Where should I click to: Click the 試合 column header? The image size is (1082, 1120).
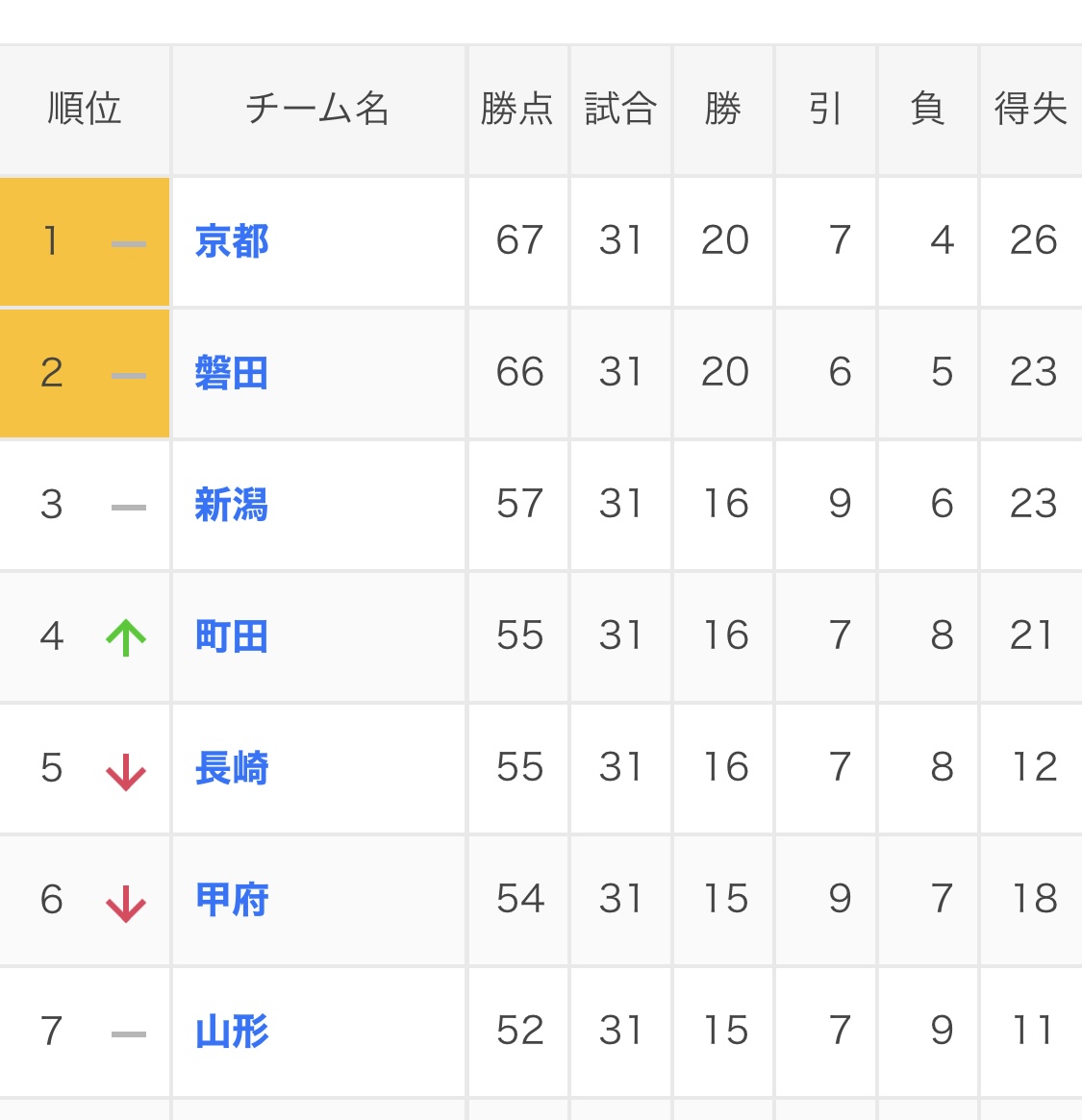620,109
